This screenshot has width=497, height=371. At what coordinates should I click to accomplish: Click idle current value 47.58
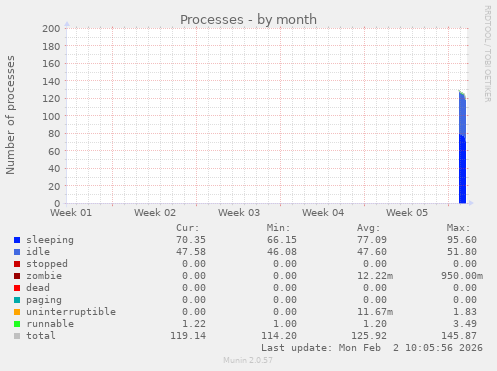[191, 252]
